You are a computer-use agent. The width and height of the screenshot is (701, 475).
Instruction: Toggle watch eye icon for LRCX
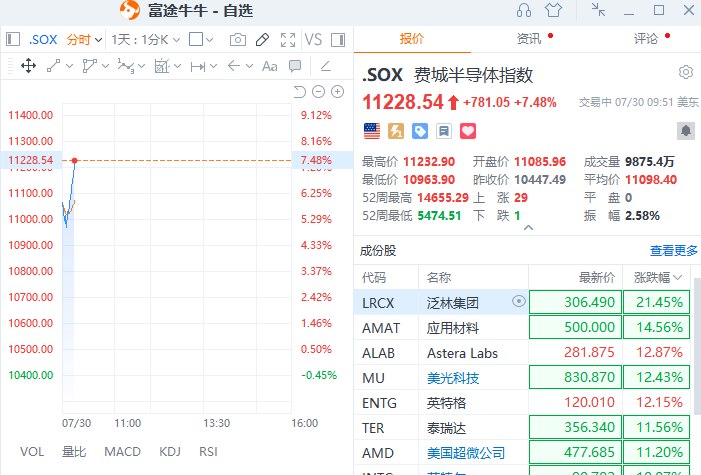click(x=519, y=301)
